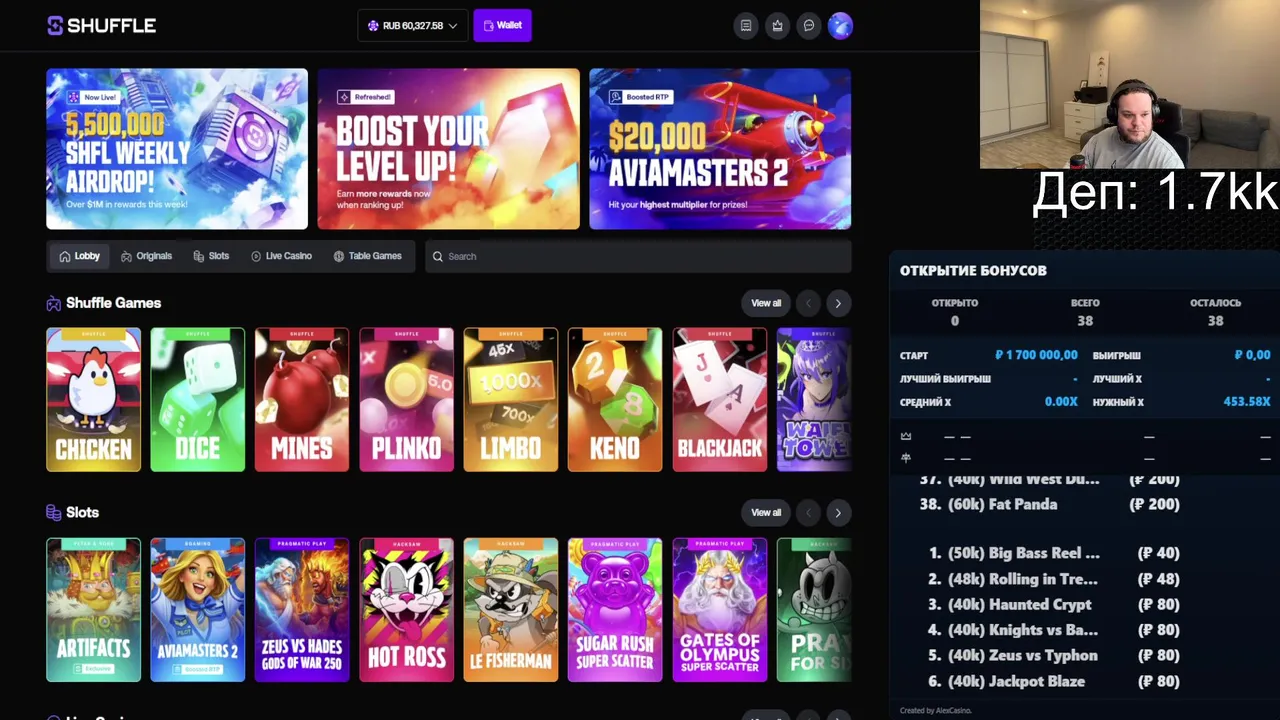Click the Live Casino tab icon

[256, 256]
